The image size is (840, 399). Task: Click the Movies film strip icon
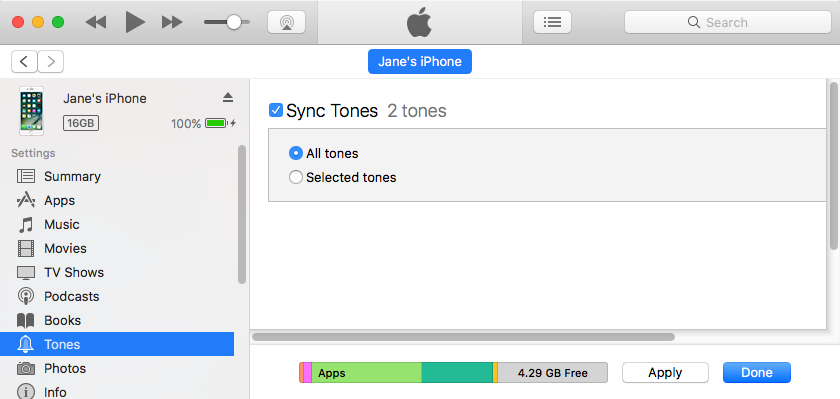click(x=26, y=249)
